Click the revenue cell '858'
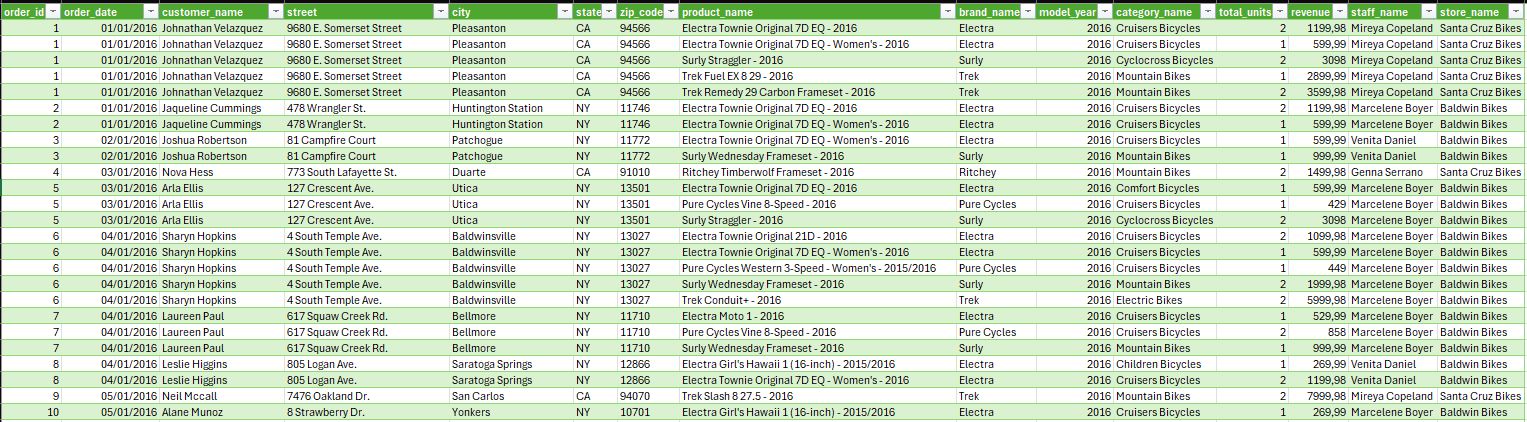This screenshot has width=1527, height=422. pos(1318,332)
